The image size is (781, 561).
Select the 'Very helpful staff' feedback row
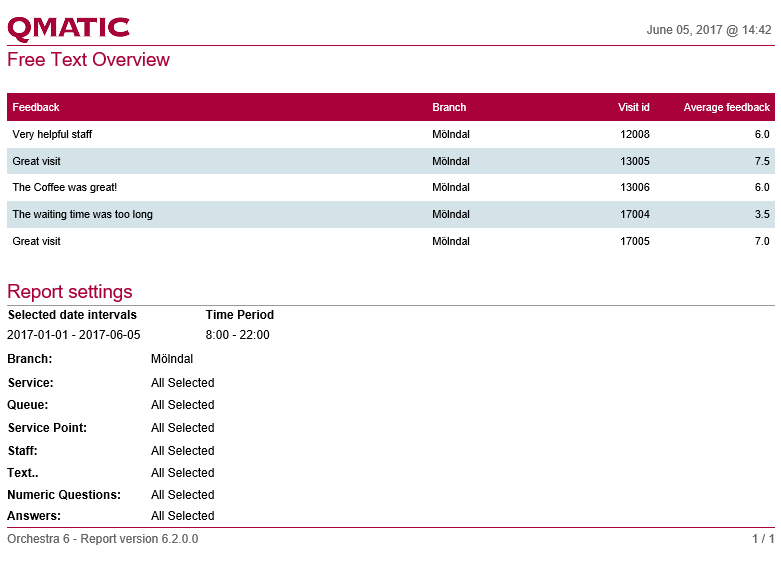pyautogui.click(x=52, y=134)
